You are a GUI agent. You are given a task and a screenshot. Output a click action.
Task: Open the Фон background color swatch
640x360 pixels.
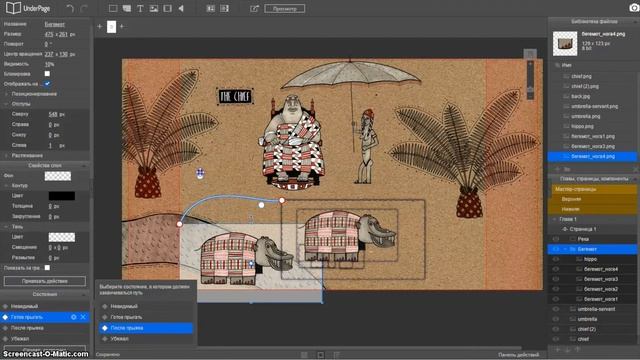(58, 176)
